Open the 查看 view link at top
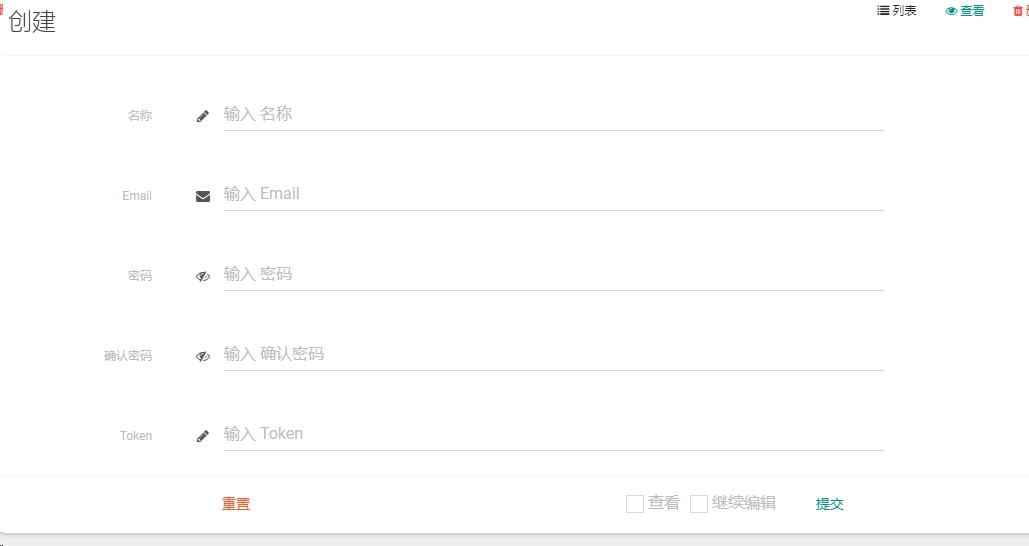Viewport: 1029px width, 546px height. (965, 11)
